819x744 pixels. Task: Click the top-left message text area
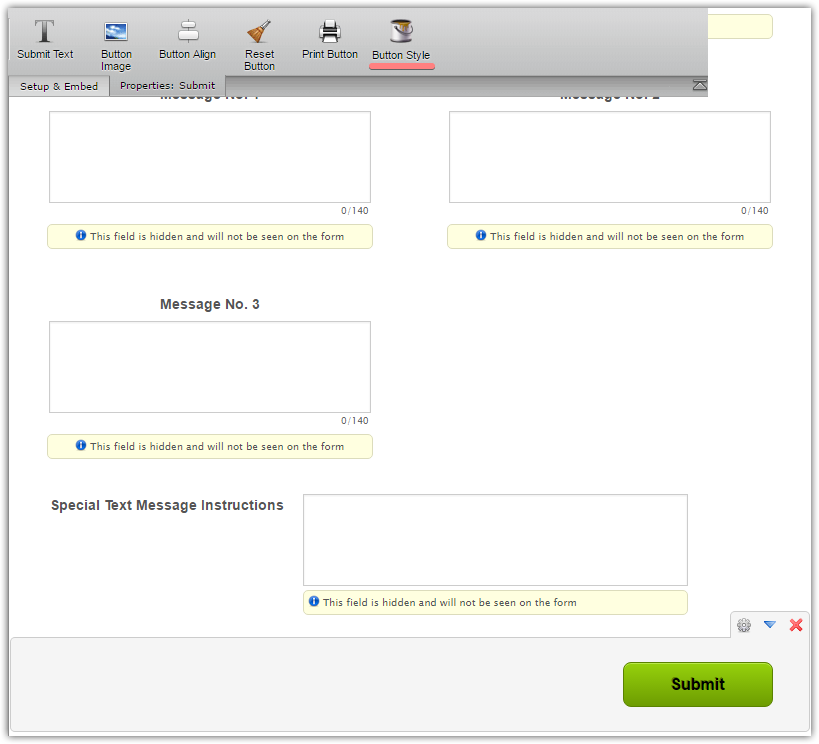pyautogui.click(x=210, y=157)
